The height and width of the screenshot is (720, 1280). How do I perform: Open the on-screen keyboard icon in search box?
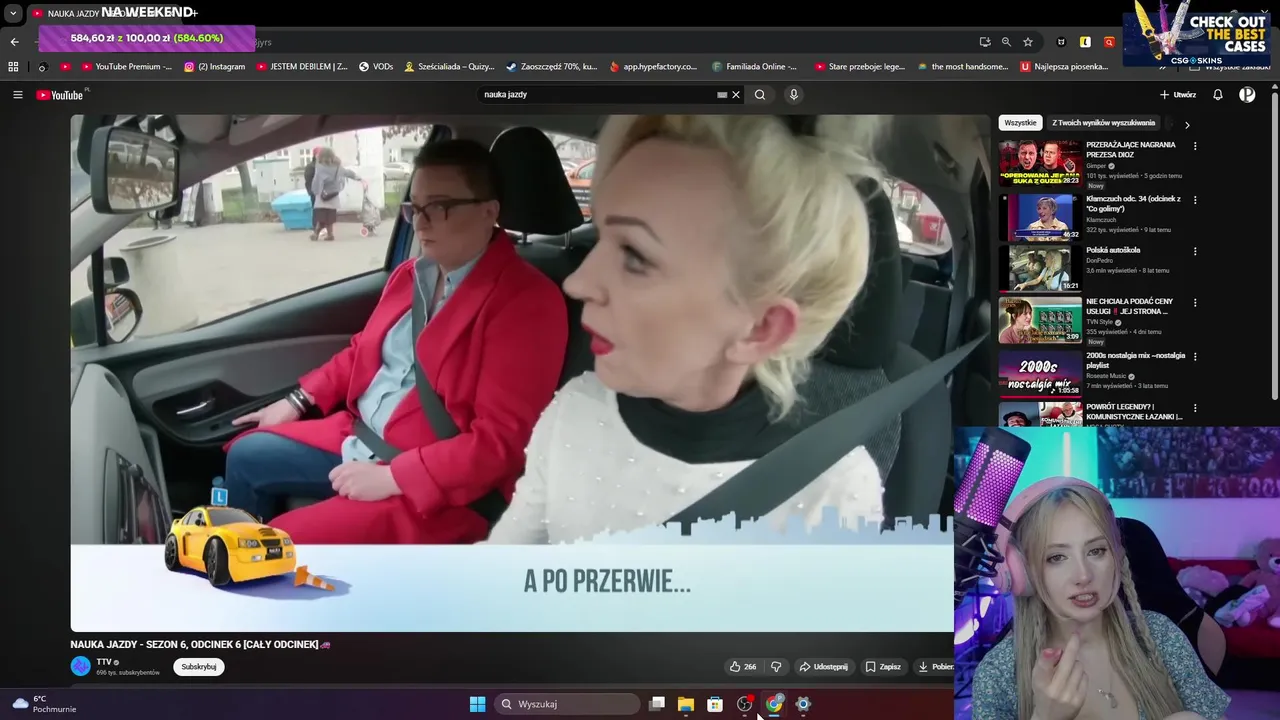(x=722, y=95)
